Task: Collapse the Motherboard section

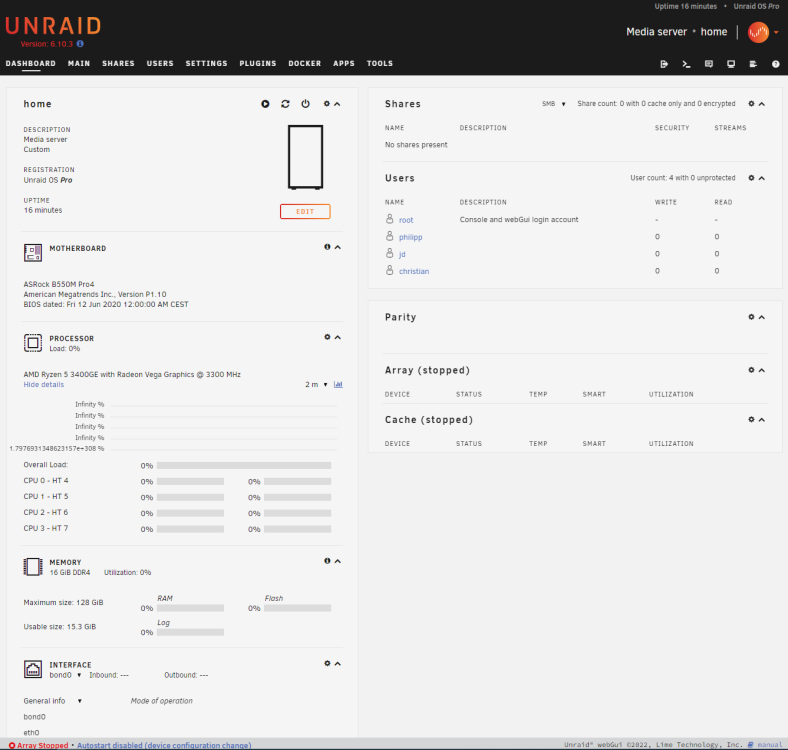Action: tap(338, 247)
